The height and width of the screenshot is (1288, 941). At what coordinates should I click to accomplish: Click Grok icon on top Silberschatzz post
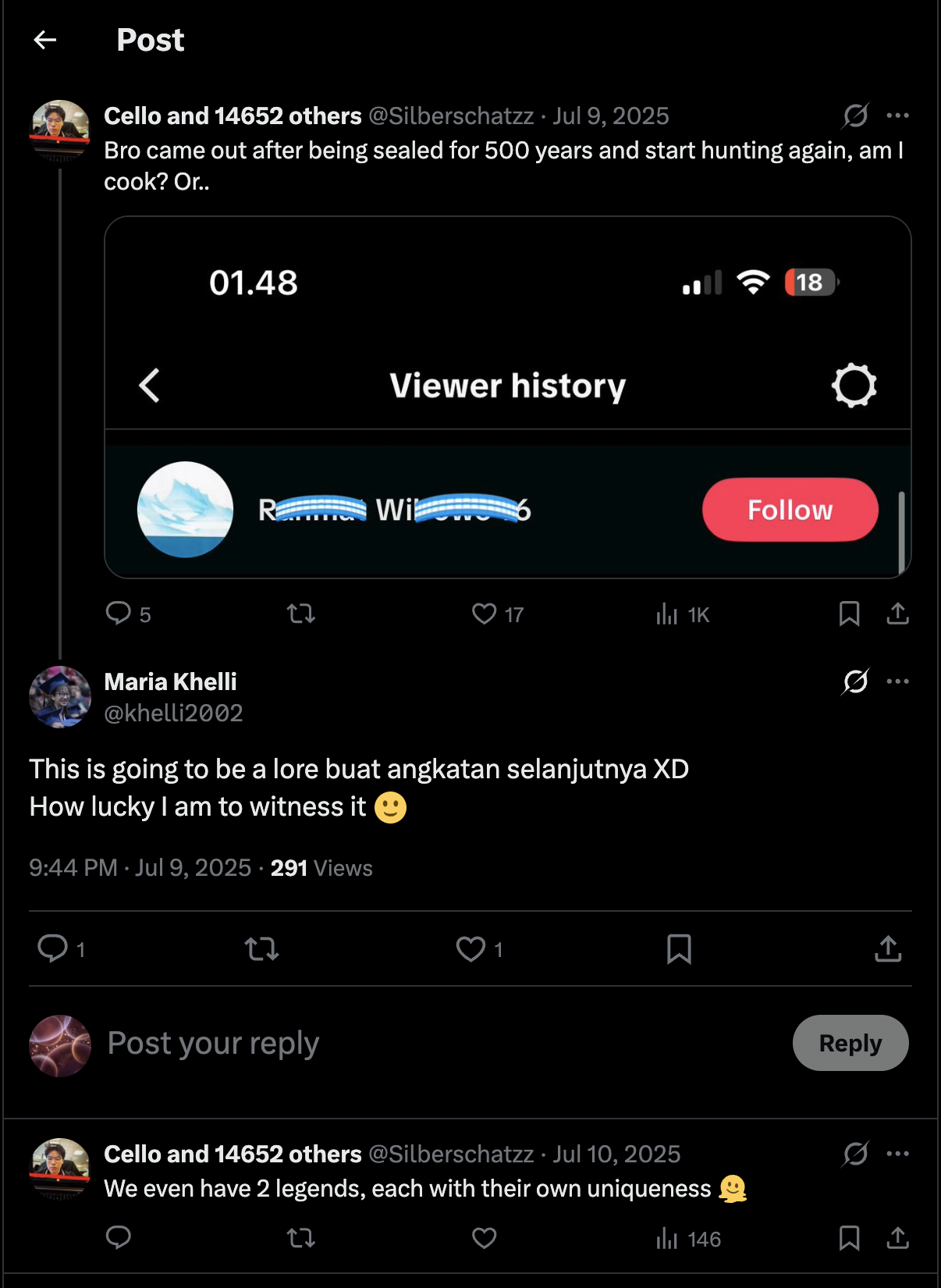coord(855,116)
